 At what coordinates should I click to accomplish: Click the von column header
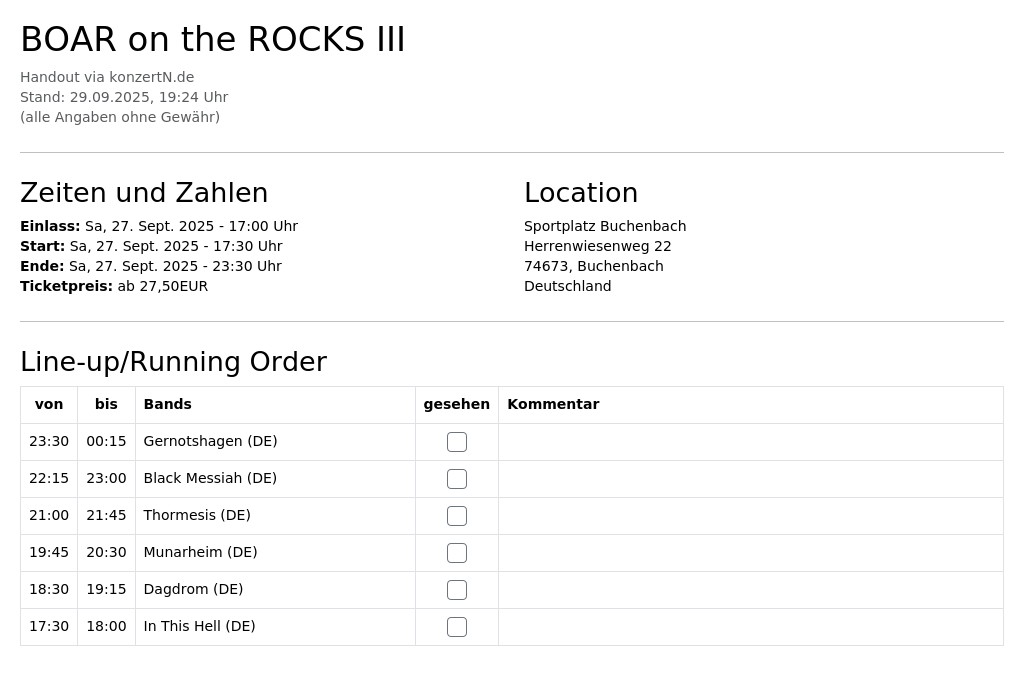(x=49, y=404)
